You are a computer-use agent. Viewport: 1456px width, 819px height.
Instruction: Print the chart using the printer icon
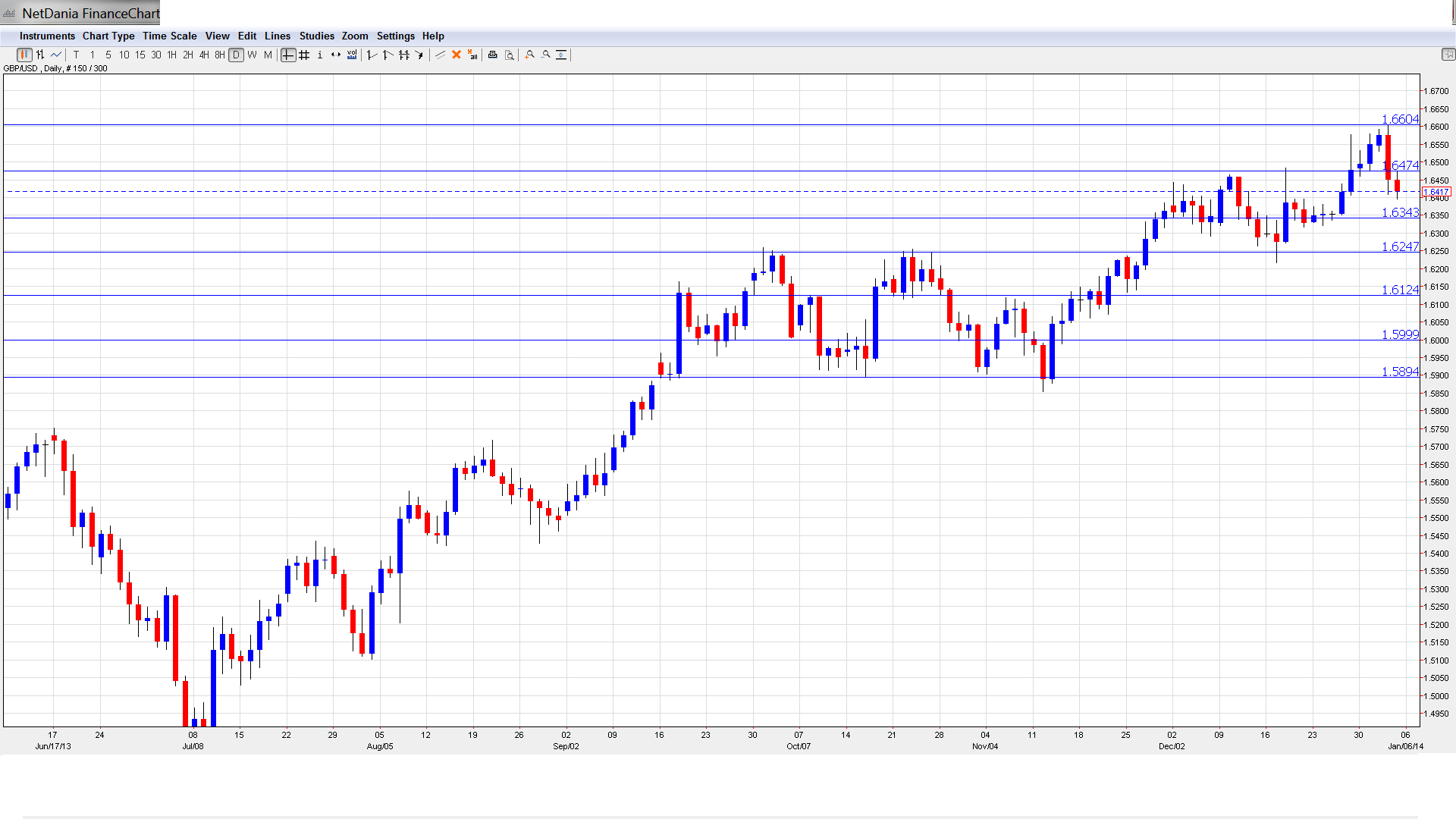point(493,55)
